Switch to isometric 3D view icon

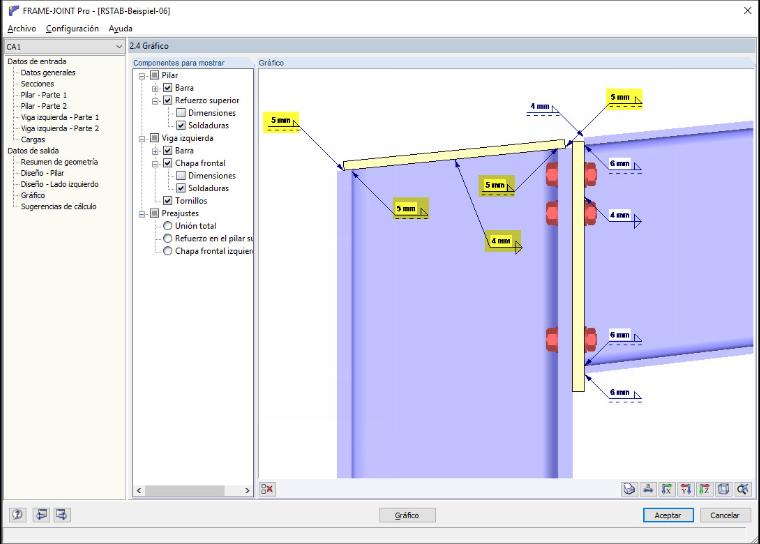(724, 489)
